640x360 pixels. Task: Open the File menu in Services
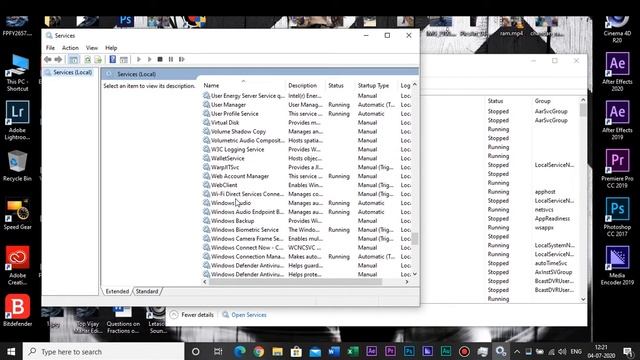50,48
